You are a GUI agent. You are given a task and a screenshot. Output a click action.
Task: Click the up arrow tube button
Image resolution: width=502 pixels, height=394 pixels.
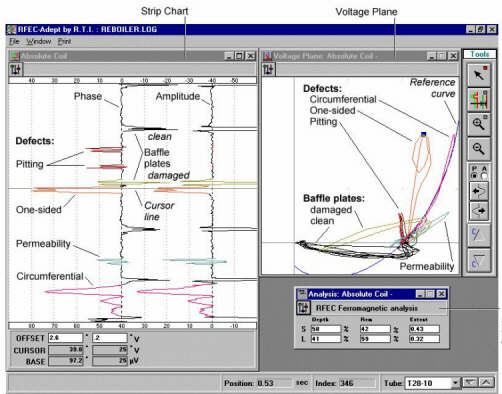(486, 382)
